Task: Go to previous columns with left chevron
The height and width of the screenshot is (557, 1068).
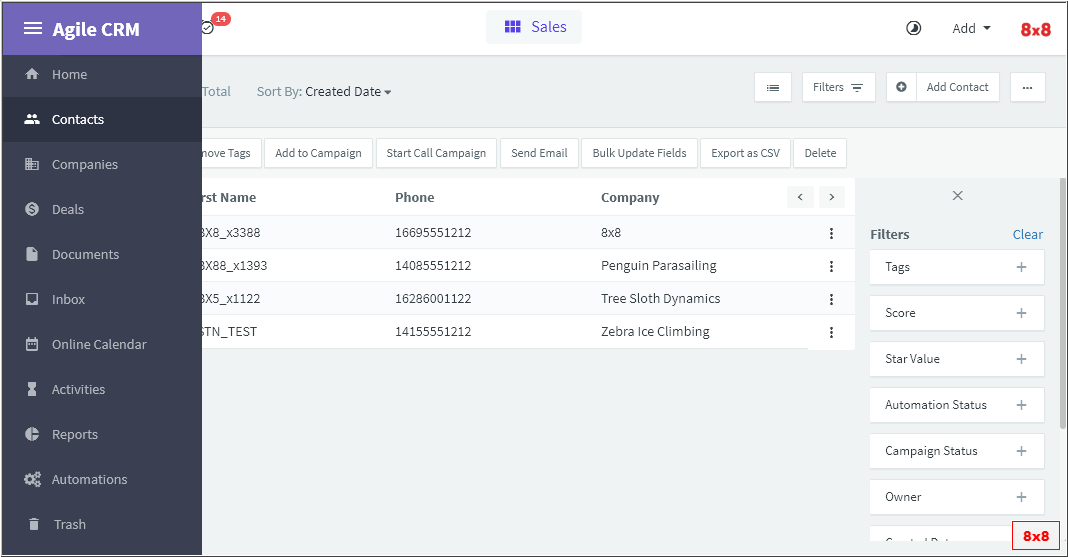Action: point(800,197)
